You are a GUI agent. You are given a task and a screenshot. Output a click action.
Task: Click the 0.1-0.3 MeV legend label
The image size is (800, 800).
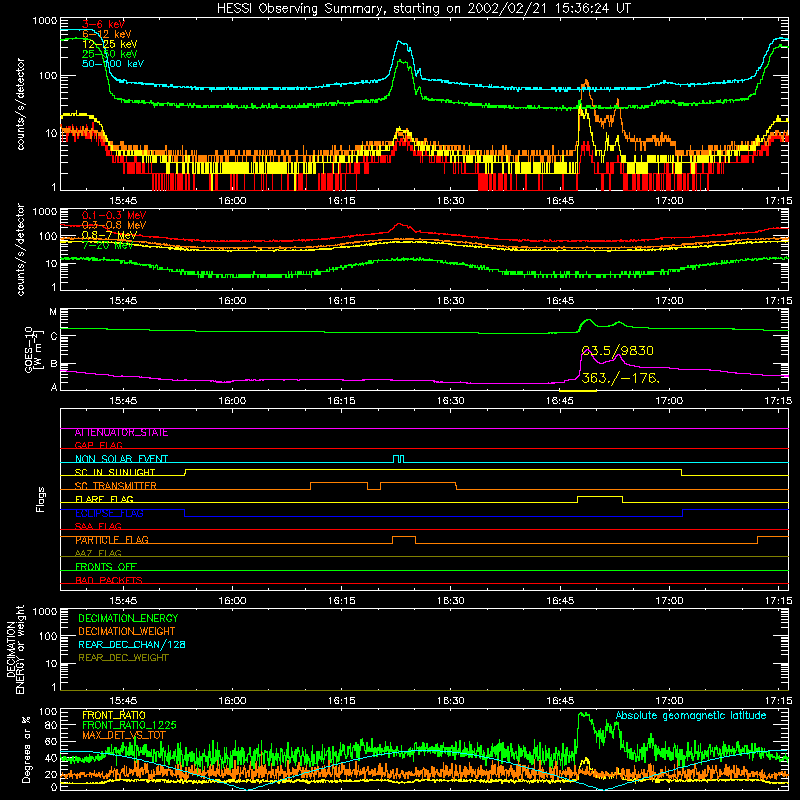click(x=114, y=215)
